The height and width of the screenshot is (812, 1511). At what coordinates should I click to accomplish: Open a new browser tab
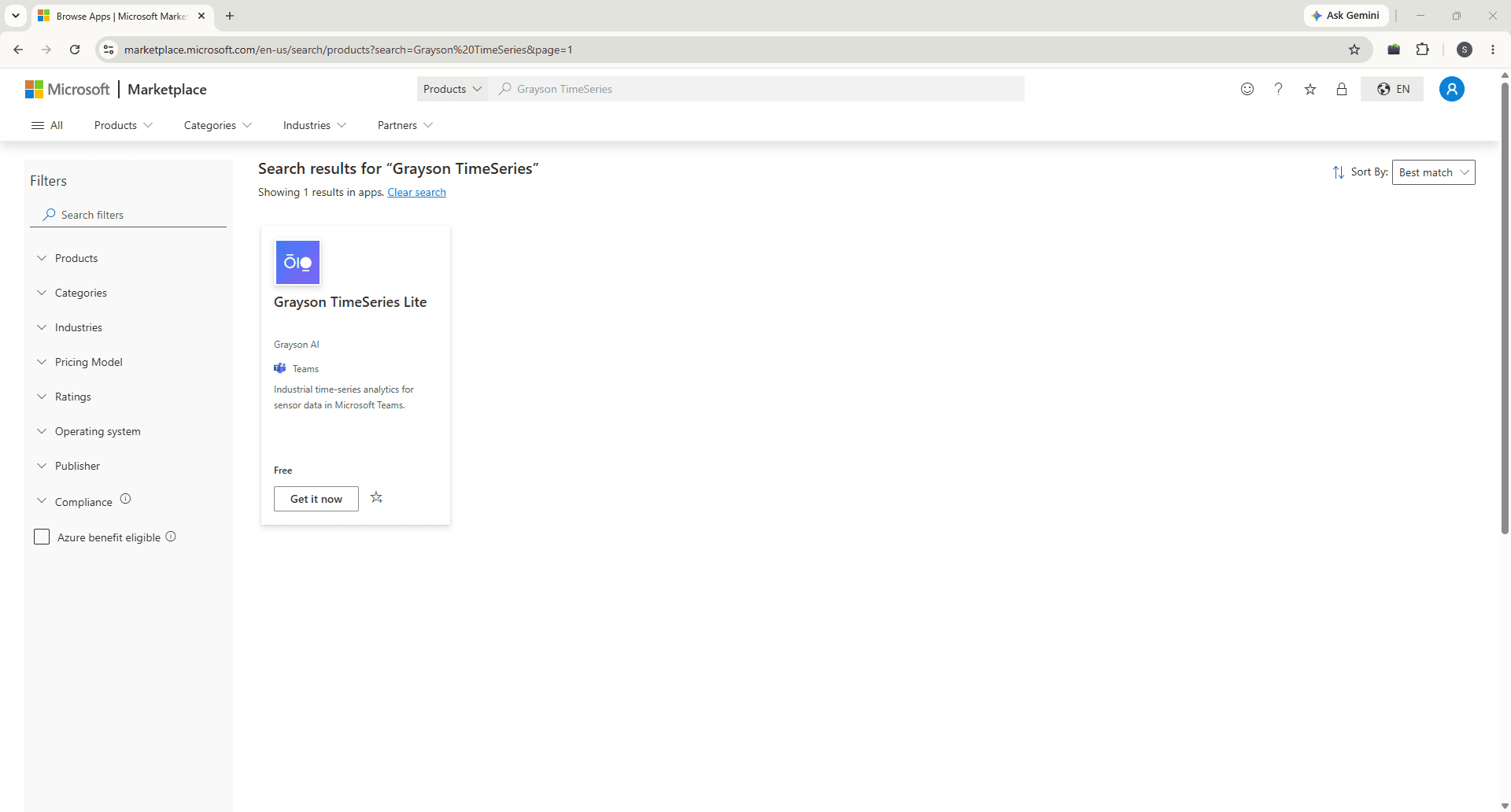[230, 16]
